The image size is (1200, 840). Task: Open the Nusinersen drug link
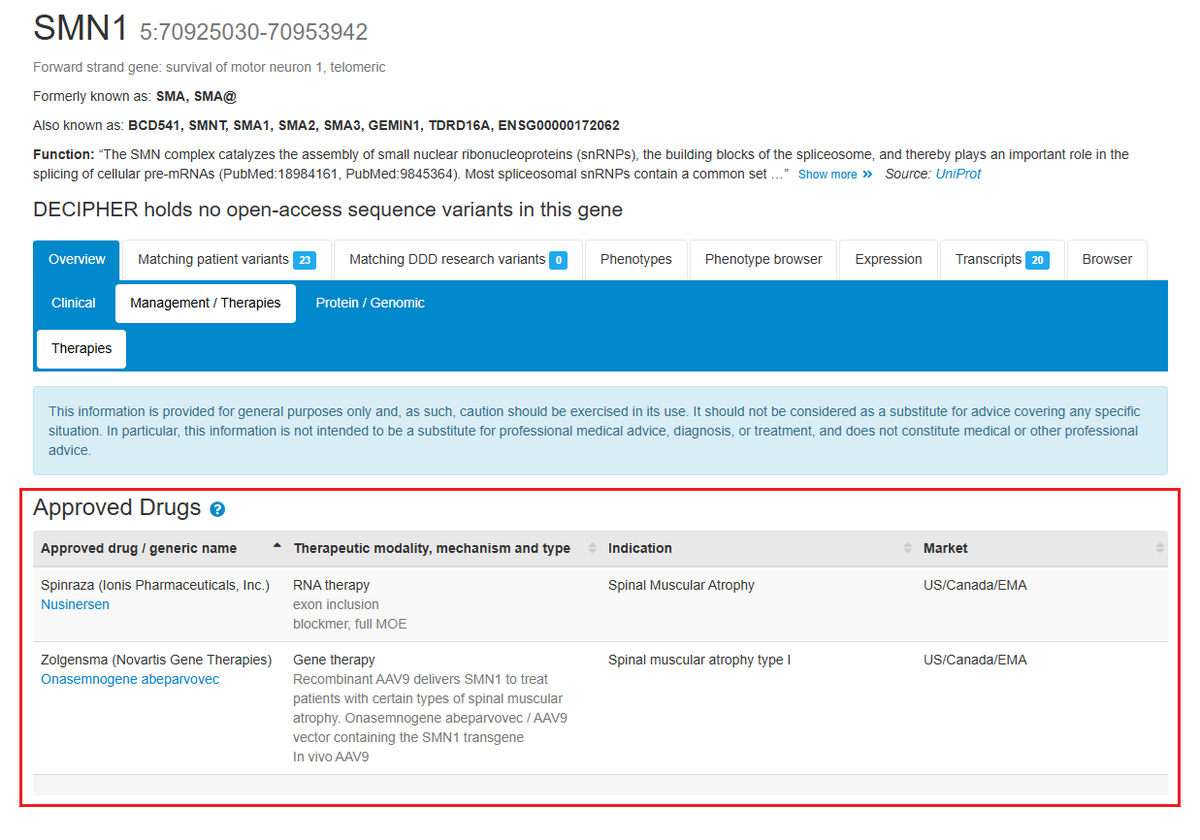click(75, 605)
